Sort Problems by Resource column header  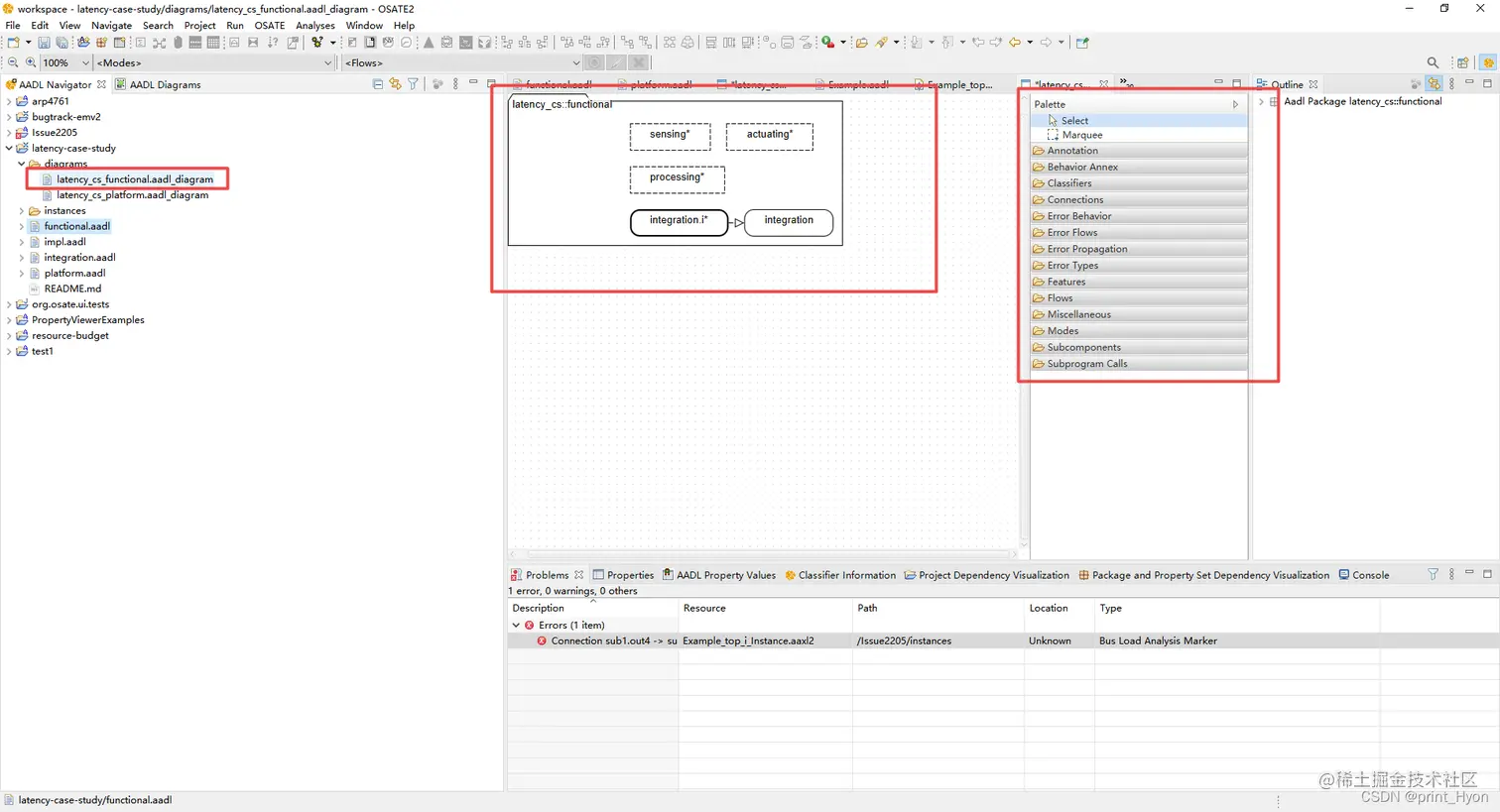pyautogui.click(x=765, y=608)
